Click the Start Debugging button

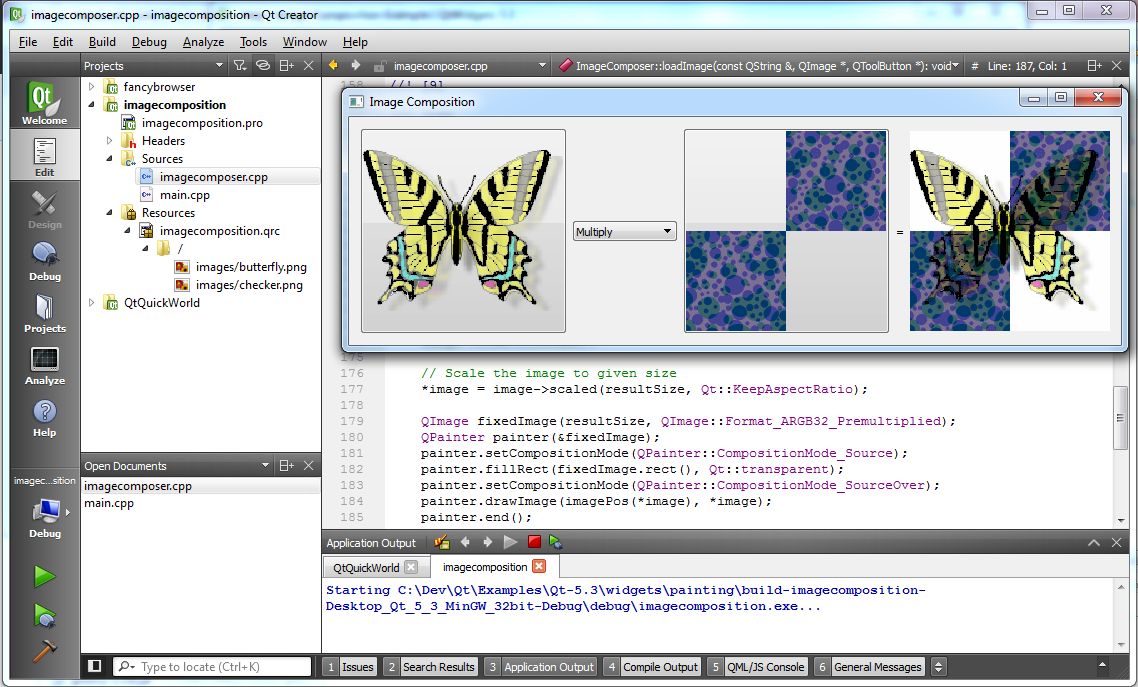point(44,615)
